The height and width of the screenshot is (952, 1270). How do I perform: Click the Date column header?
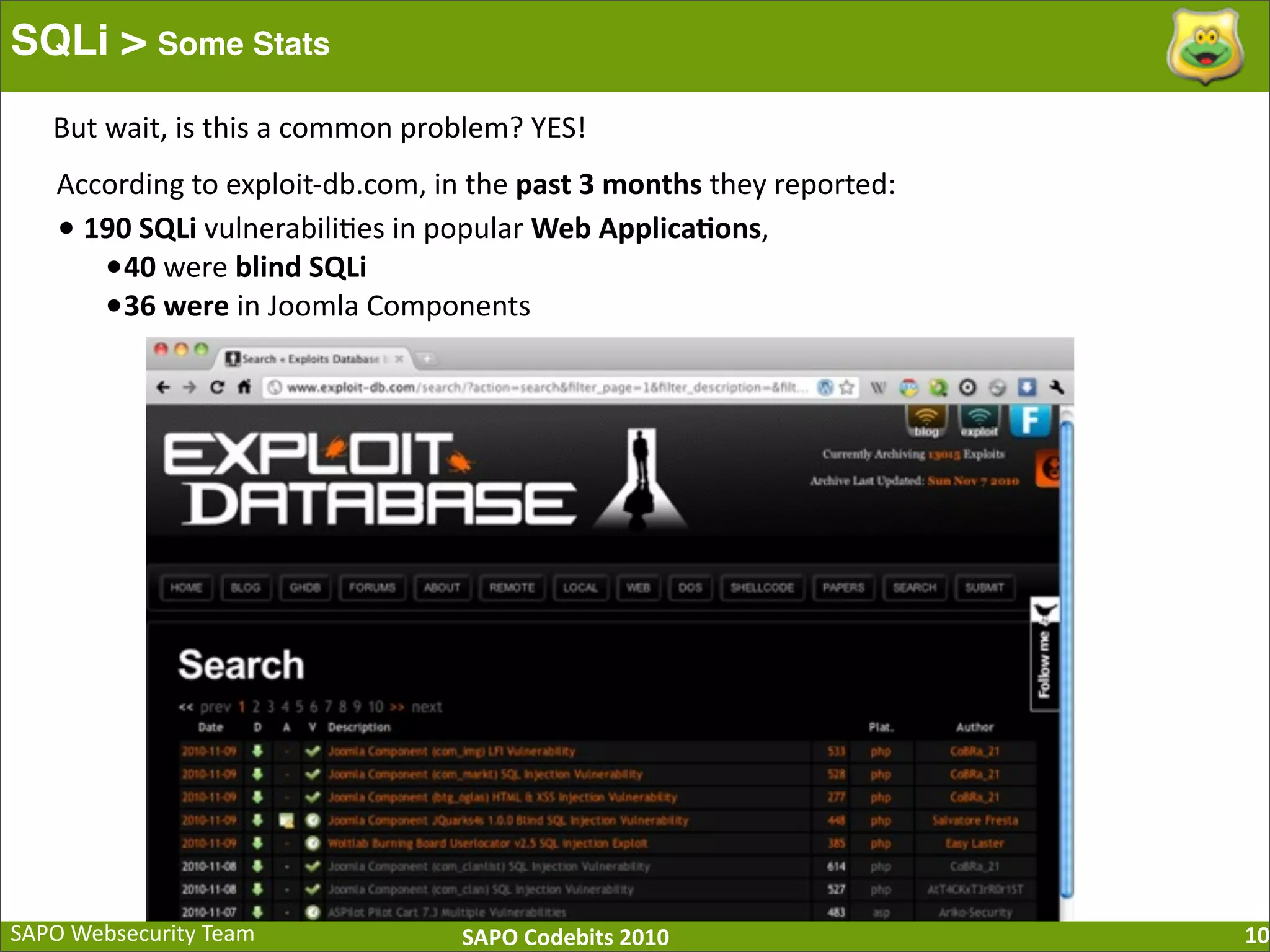click(210, 727)
